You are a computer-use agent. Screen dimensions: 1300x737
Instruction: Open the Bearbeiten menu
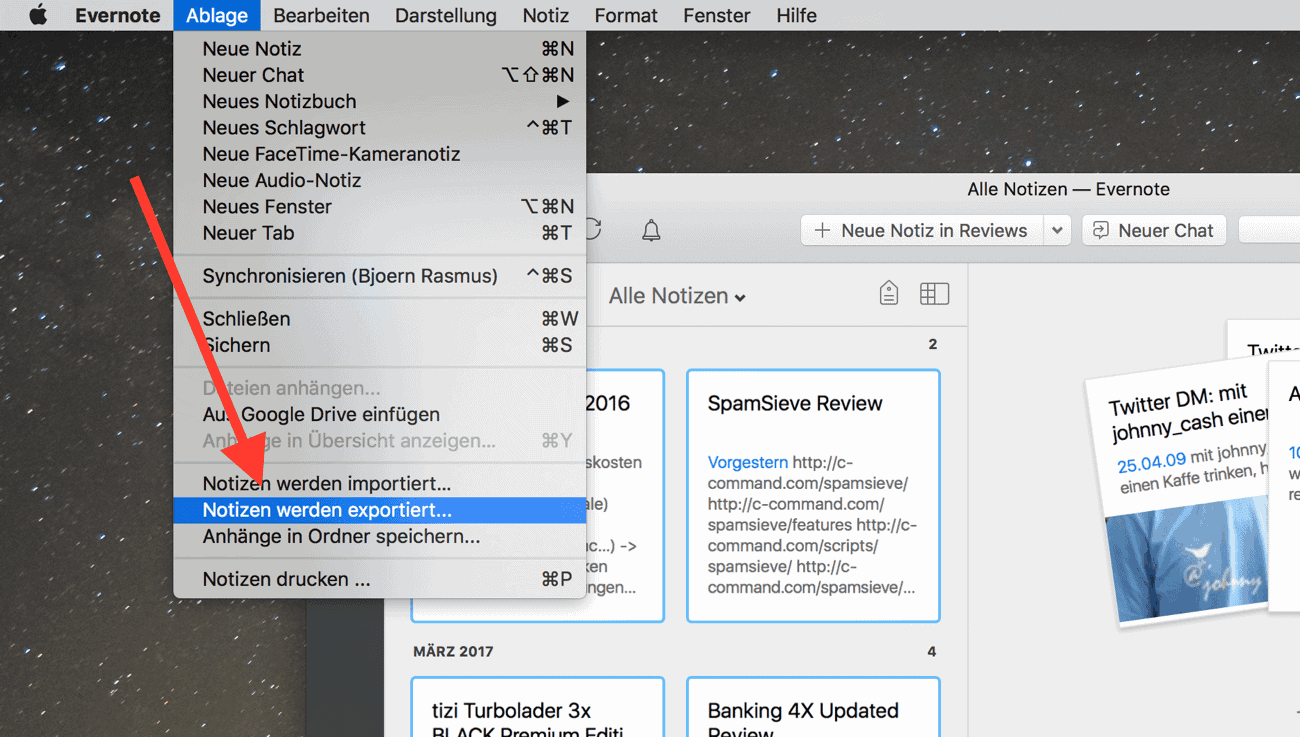point(321,15)
